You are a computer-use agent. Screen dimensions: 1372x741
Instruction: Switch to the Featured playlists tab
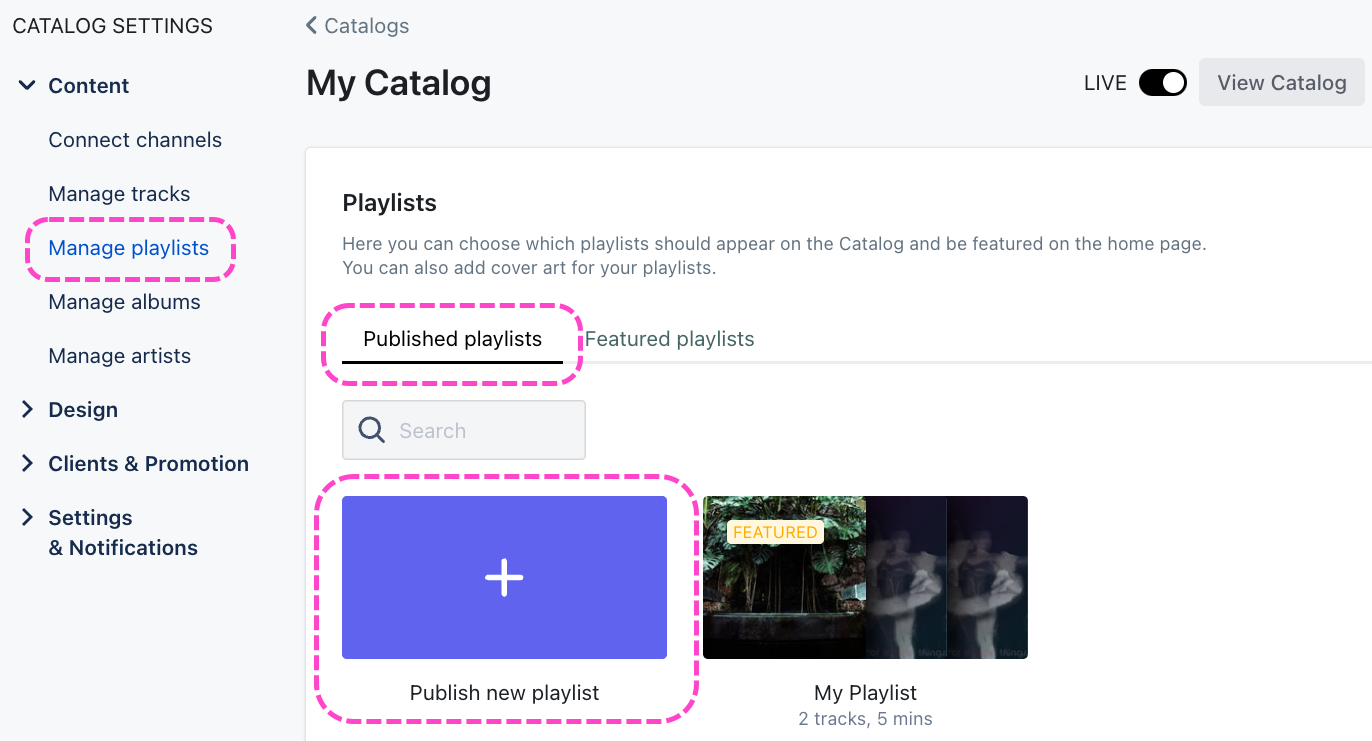669,339
